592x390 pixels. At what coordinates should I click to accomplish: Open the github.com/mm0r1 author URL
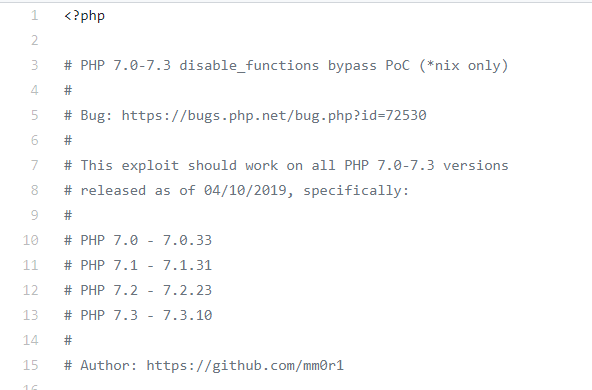pyautogui.click(x=245, y=365)
